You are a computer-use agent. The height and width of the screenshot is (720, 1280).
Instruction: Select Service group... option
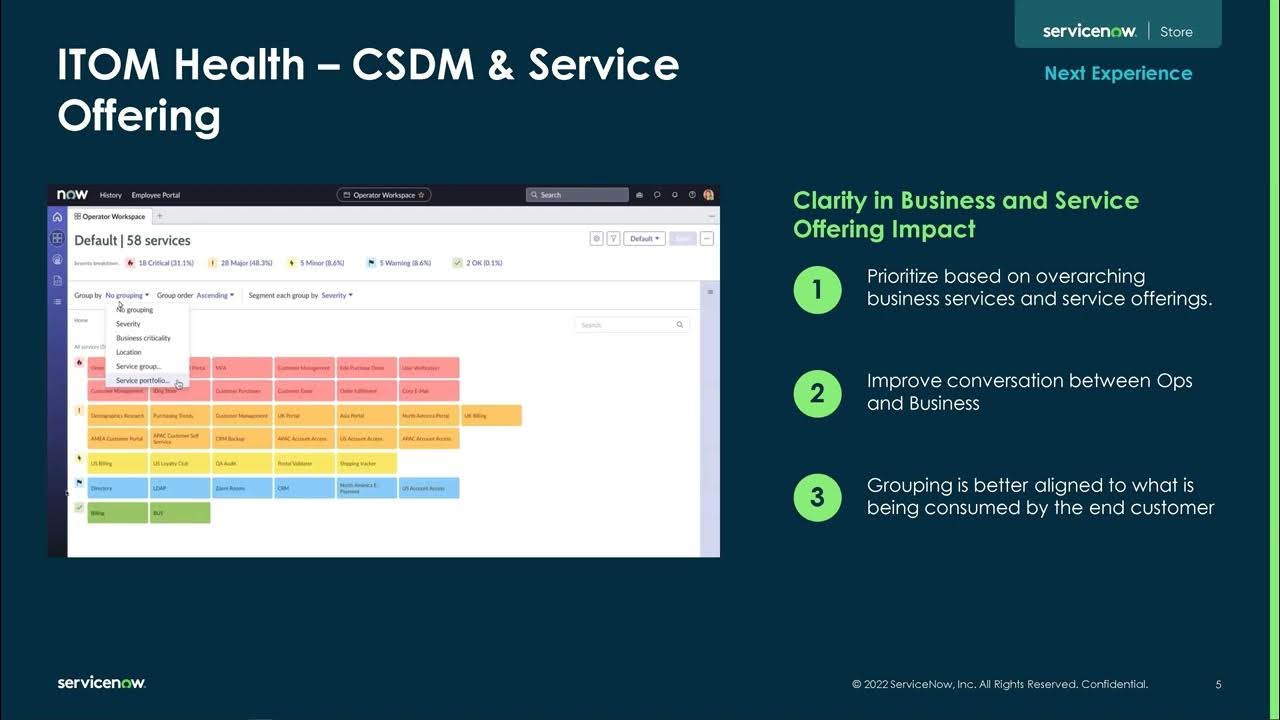pyautogui.click(x=138, y=366)
